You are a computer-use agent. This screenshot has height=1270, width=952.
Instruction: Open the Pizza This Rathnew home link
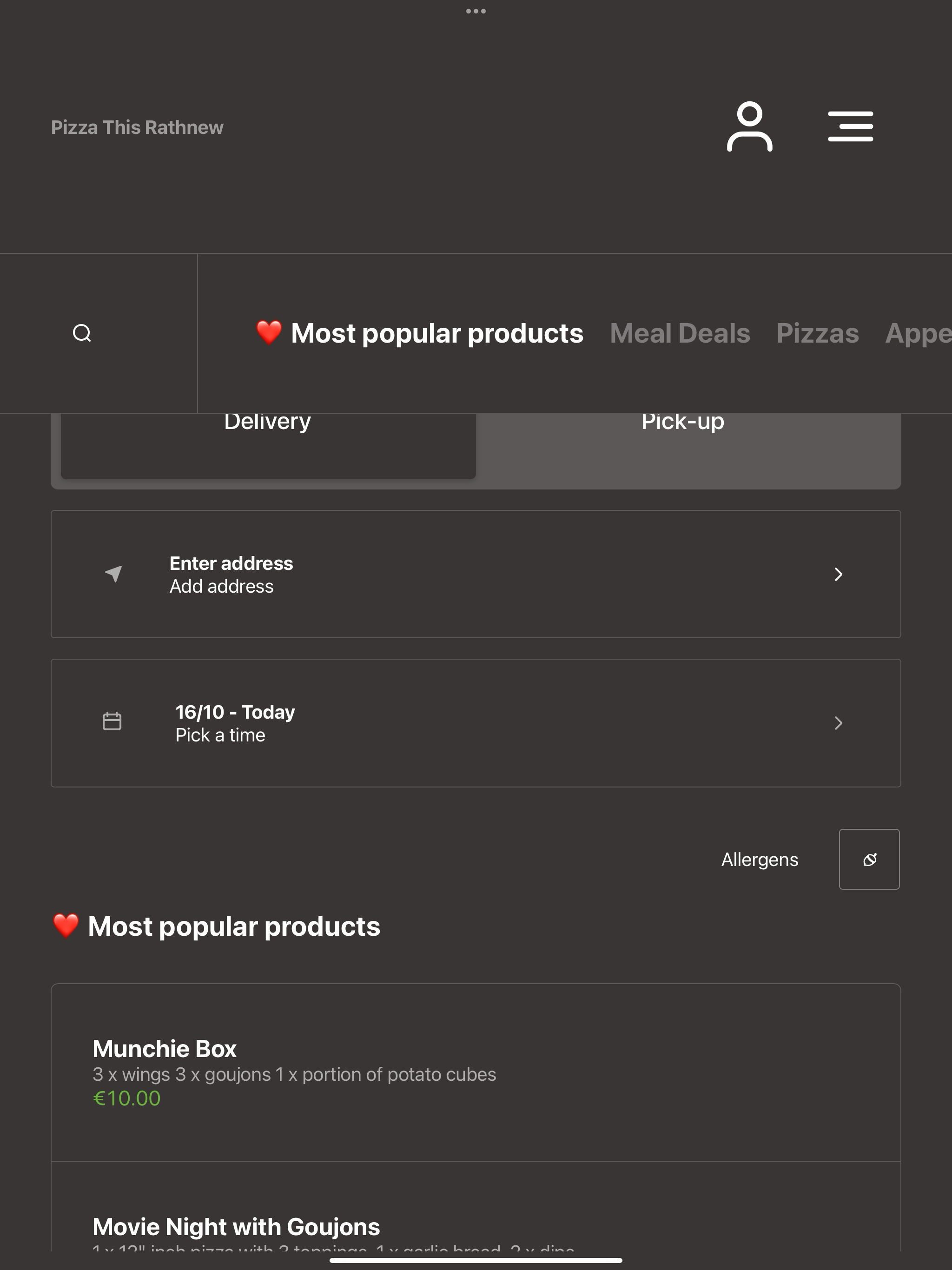(x=137, y=127)
